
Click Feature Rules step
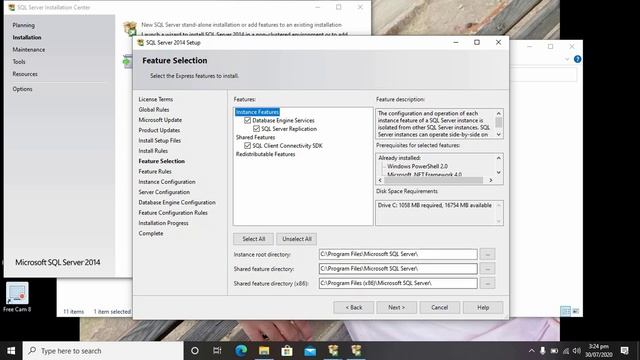pyautogui.click(x=155, y=171)
